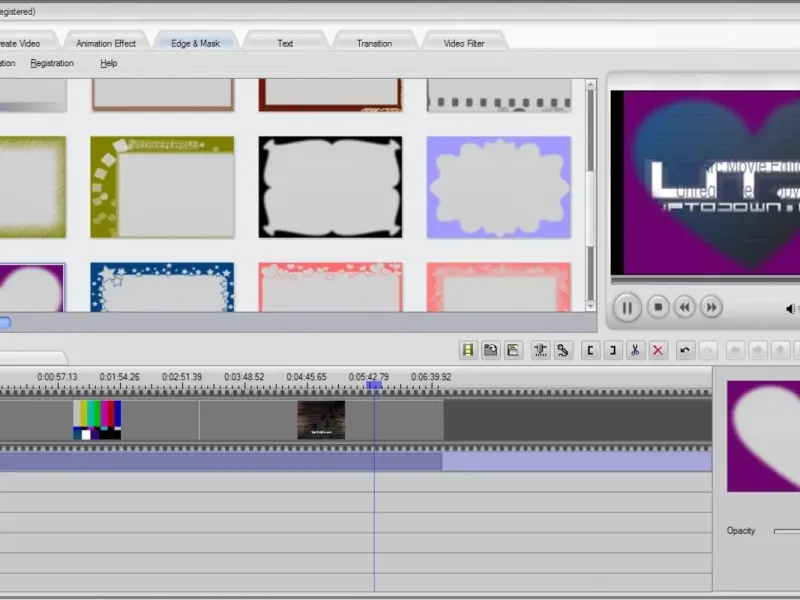Click the green filmstrip icon in timeline toolbar
This screenshot has height=600, width=800.
tap(467, 350)
